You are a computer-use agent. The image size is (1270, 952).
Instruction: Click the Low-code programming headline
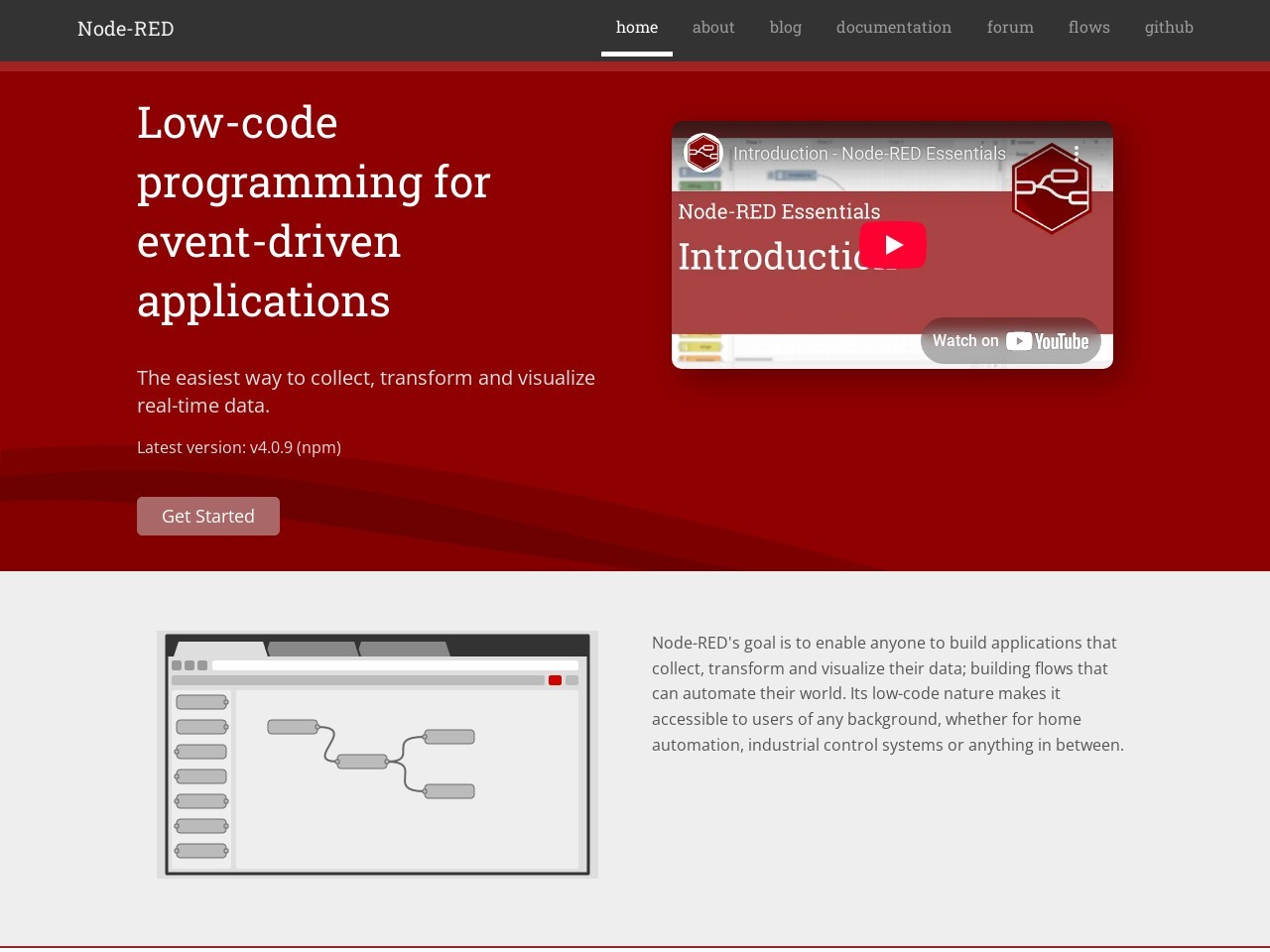click(x=314, y=212)
